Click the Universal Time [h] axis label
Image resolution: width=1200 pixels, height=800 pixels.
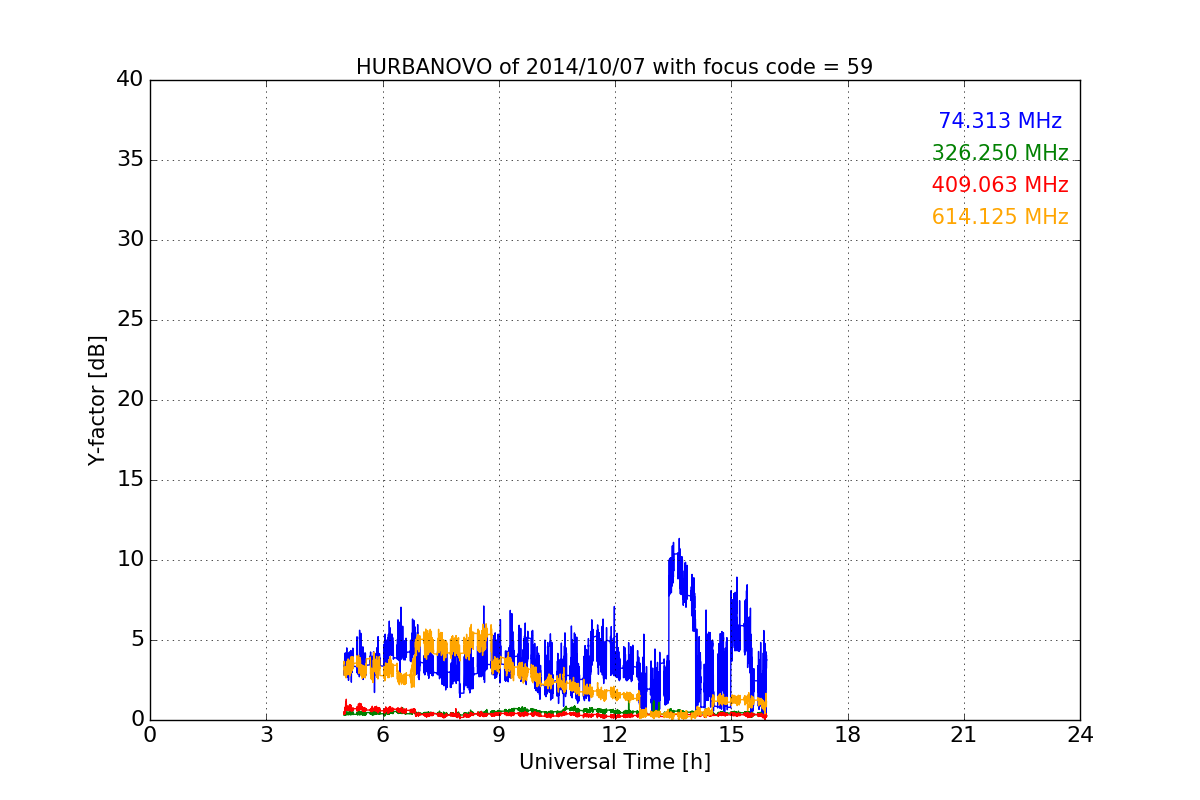coord(614,762)
